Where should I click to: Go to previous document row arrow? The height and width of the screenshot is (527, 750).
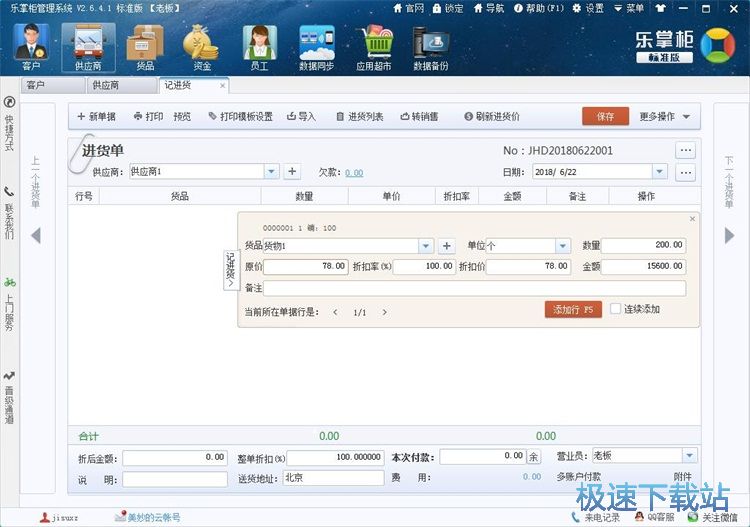pyautogui.click(x=335, y=312)
